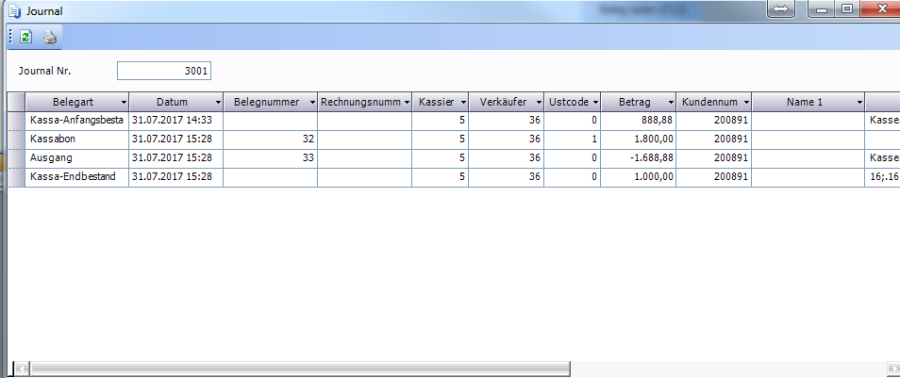Click the printer icon in toolbar

coord(50,37)
